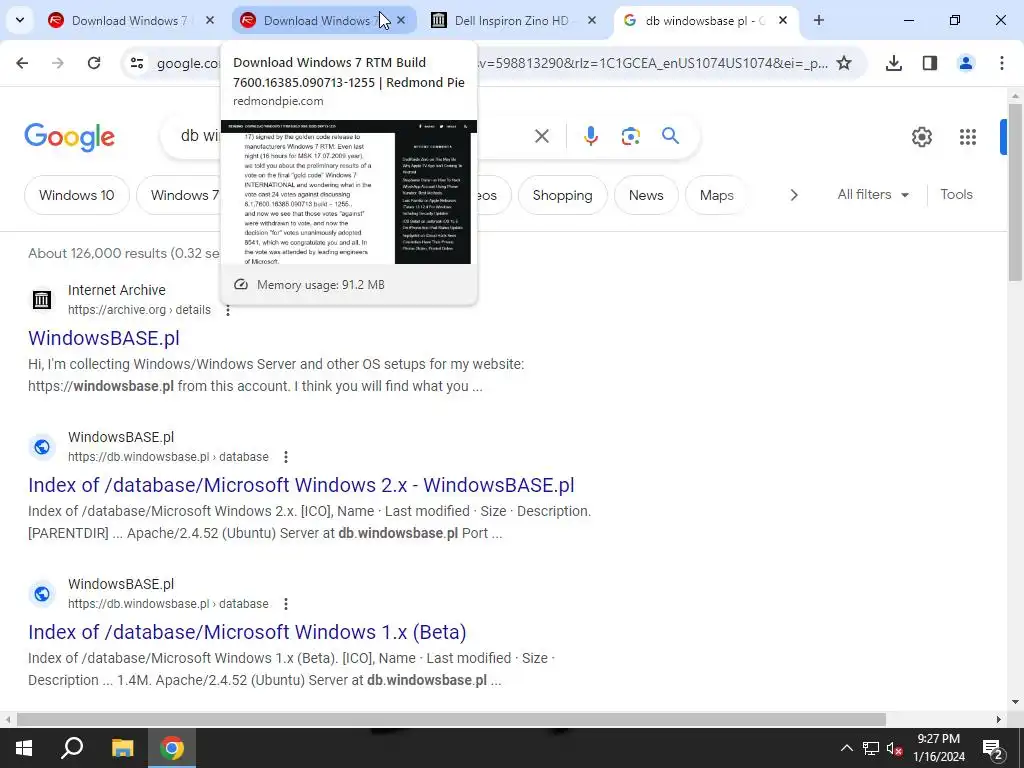This screenshot has width=1024, height=768.
Task: Click the Chrome taskbar icon
Action: click(172, 748)
